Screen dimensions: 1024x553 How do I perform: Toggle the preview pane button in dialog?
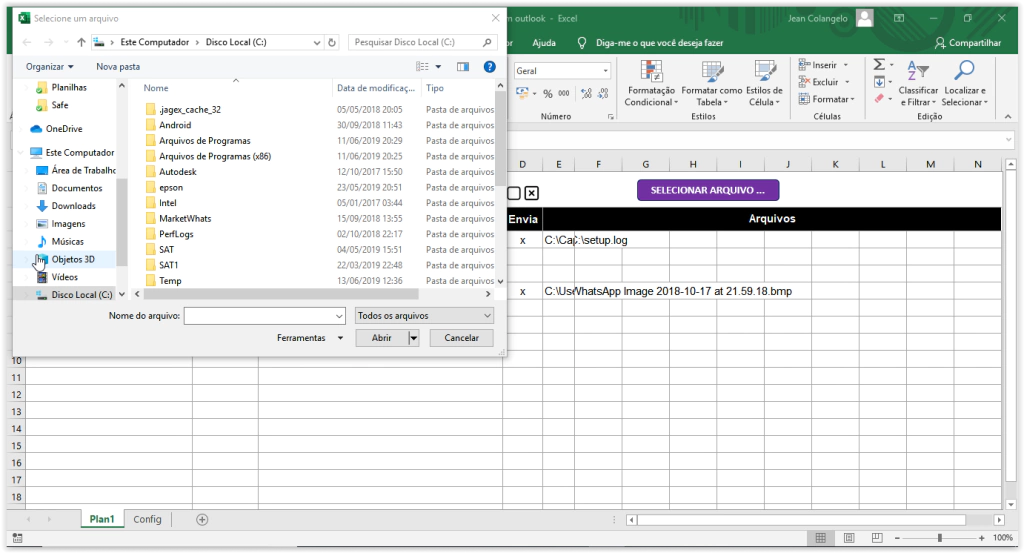point(463,67)
